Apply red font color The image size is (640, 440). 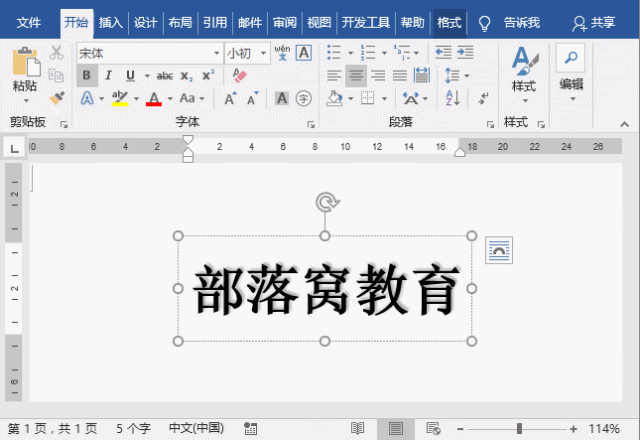pyautogui.click(x=154, y=98)
